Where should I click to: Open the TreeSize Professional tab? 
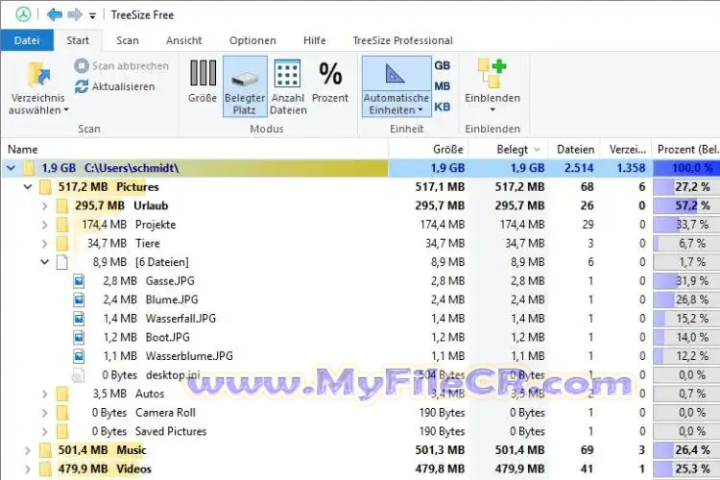point(403,40)
